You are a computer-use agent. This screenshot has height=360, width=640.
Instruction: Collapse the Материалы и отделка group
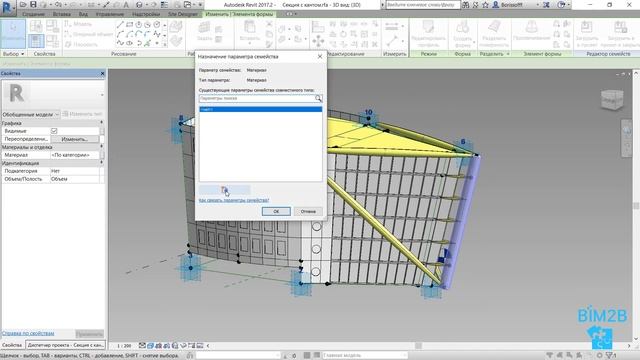(x=102, y=147)
